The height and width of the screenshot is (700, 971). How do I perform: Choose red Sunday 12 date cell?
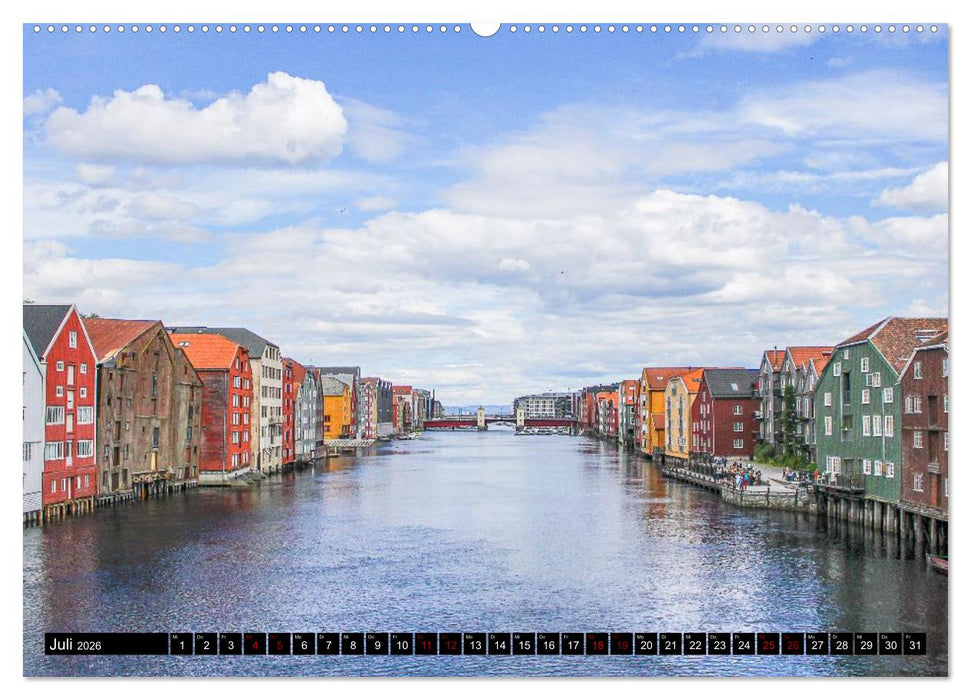(450, 645)
